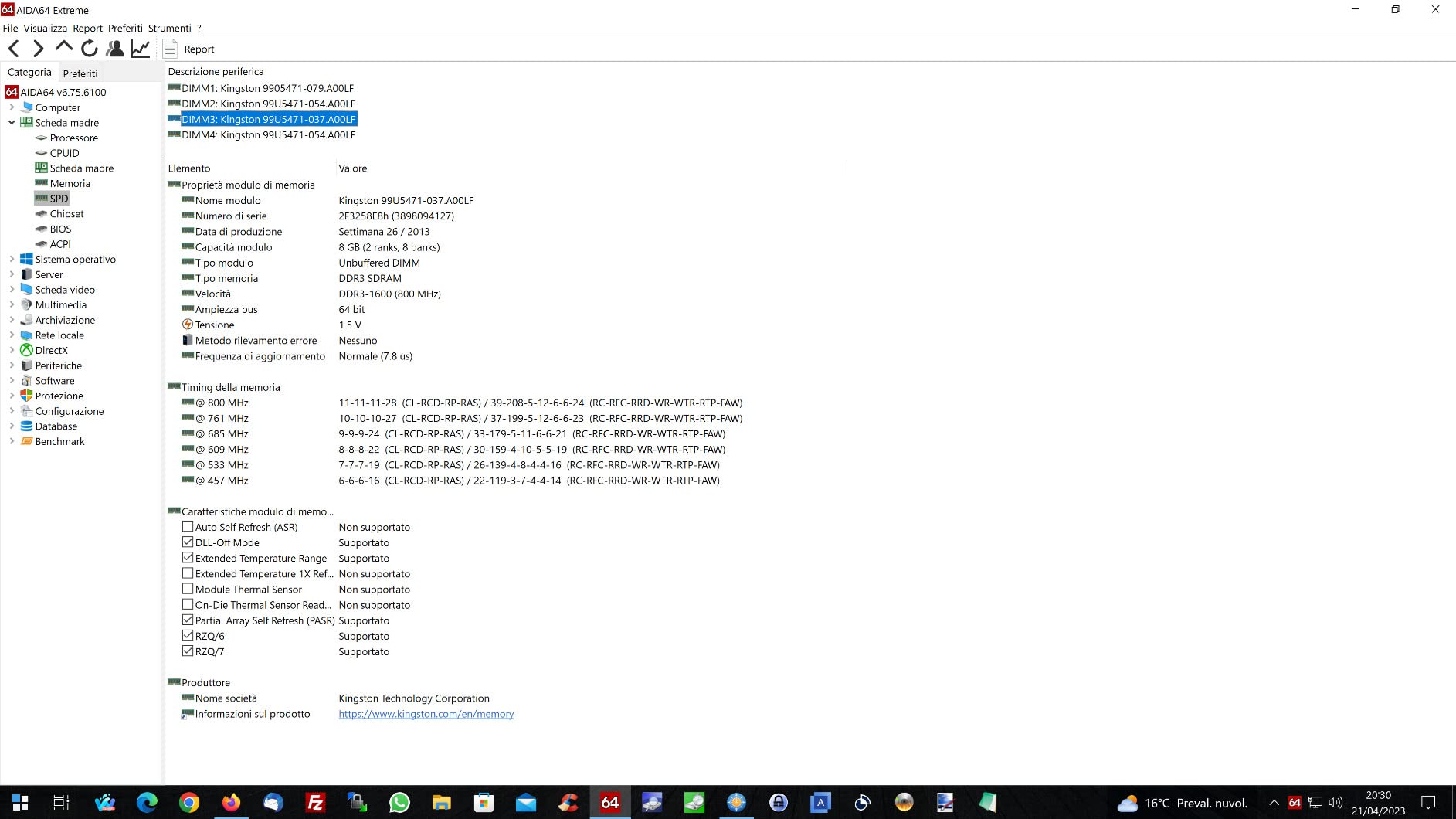This screenshot has width=1456, height=819.
Task: Open the ACPI tree entry
Action: (60, 244)
